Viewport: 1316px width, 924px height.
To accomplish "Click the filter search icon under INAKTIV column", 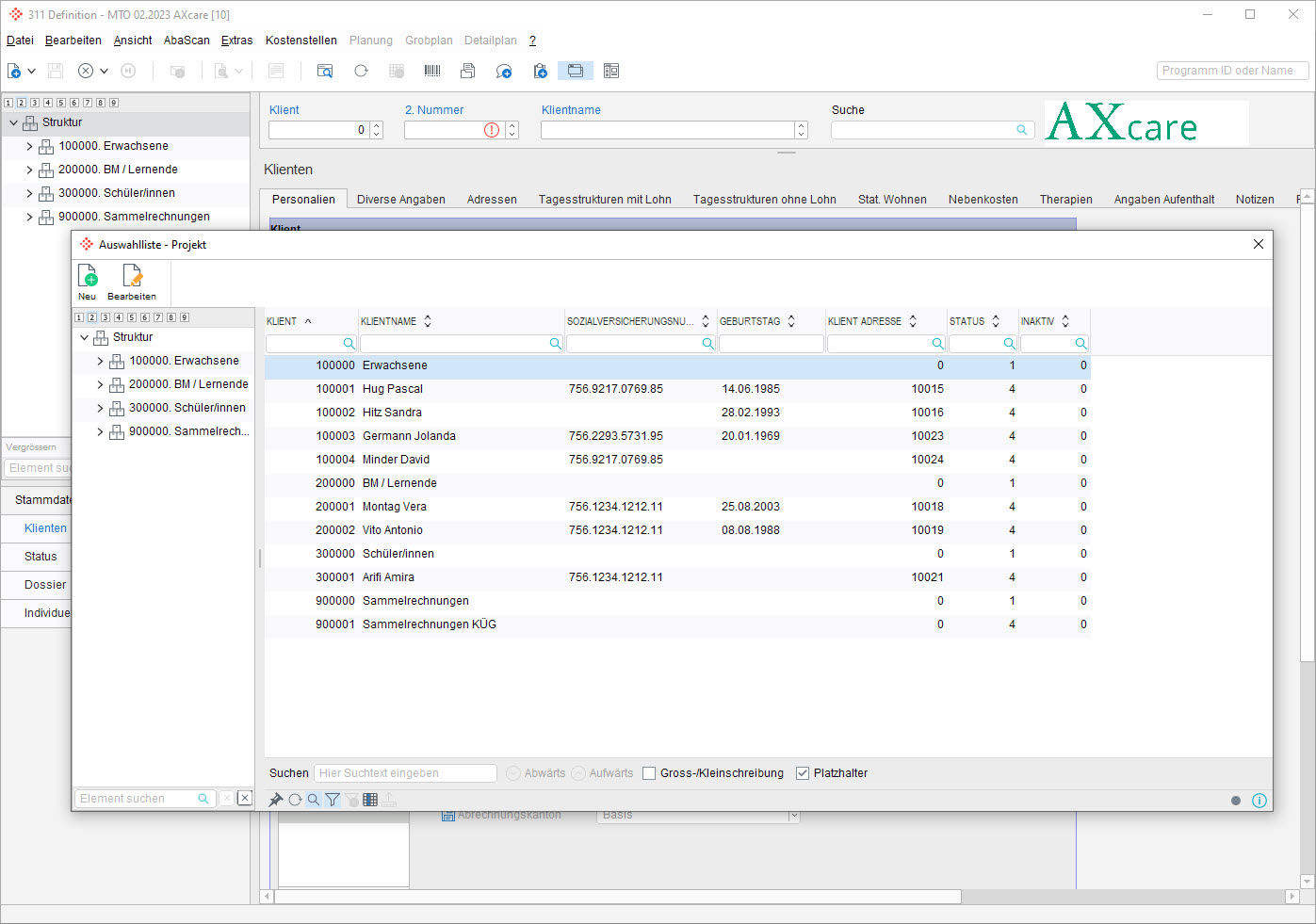I will 1080,344.
